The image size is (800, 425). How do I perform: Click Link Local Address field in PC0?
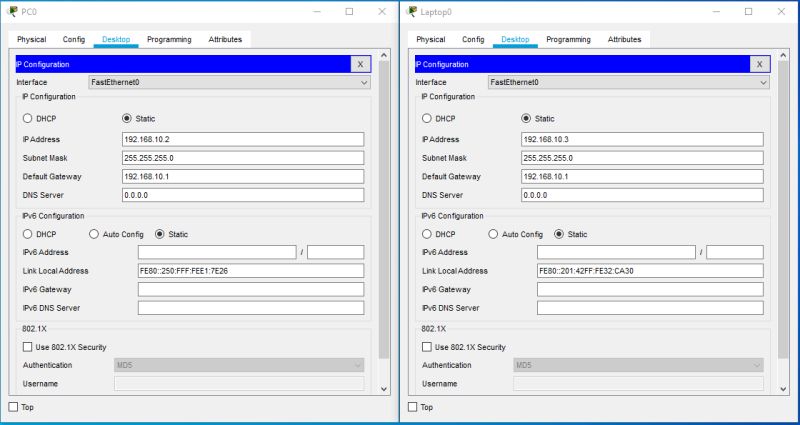(251, 271)
